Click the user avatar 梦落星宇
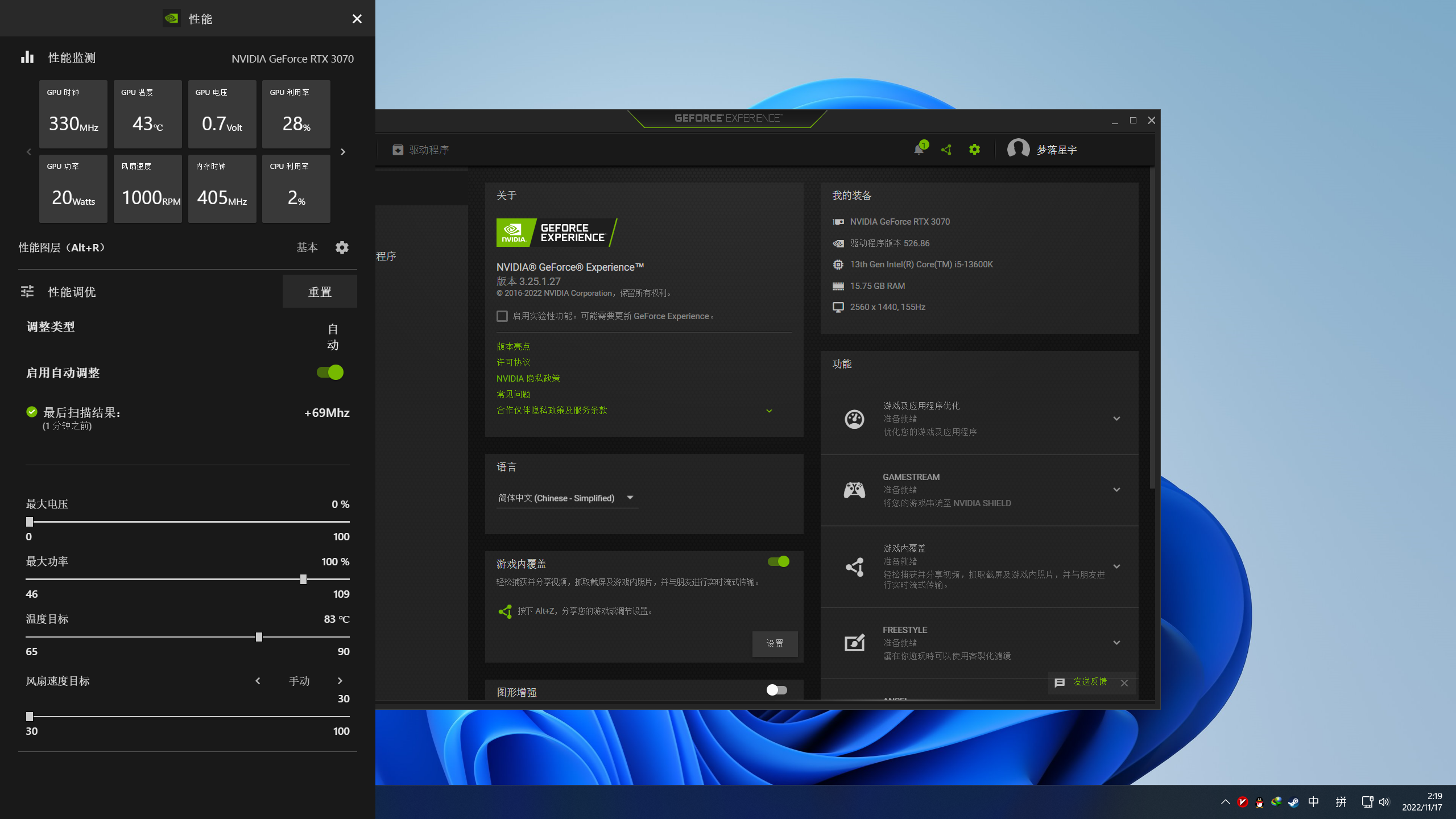The height and width of the screenshot is (819, 1456). [x=1018, y=149]
